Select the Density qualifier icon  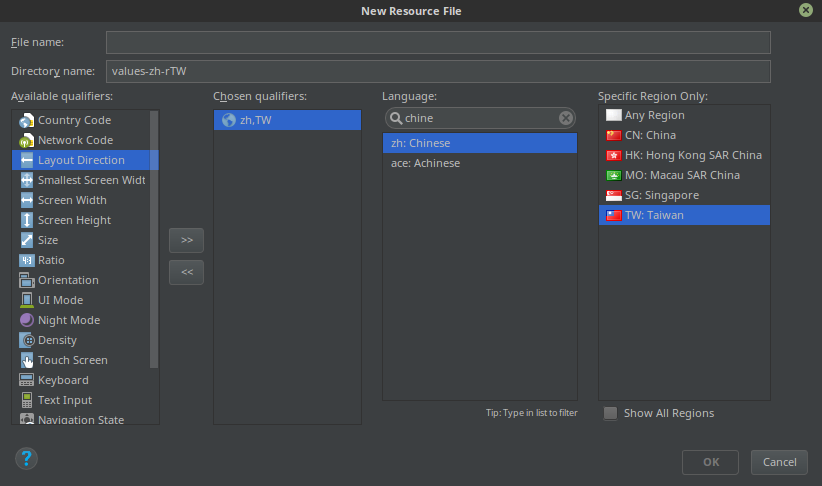pyautogui.click(x=27, y=340)
